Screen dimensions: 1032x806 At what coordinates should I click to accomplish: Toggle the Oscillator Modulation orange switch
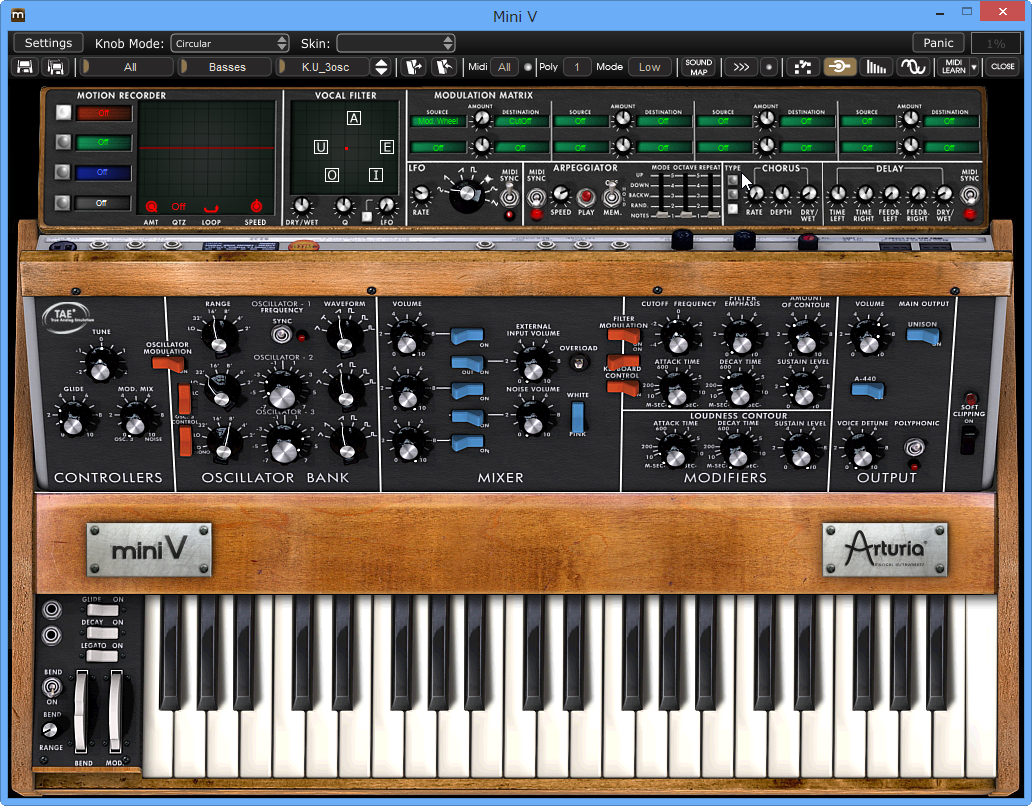[x=168, y=363]
